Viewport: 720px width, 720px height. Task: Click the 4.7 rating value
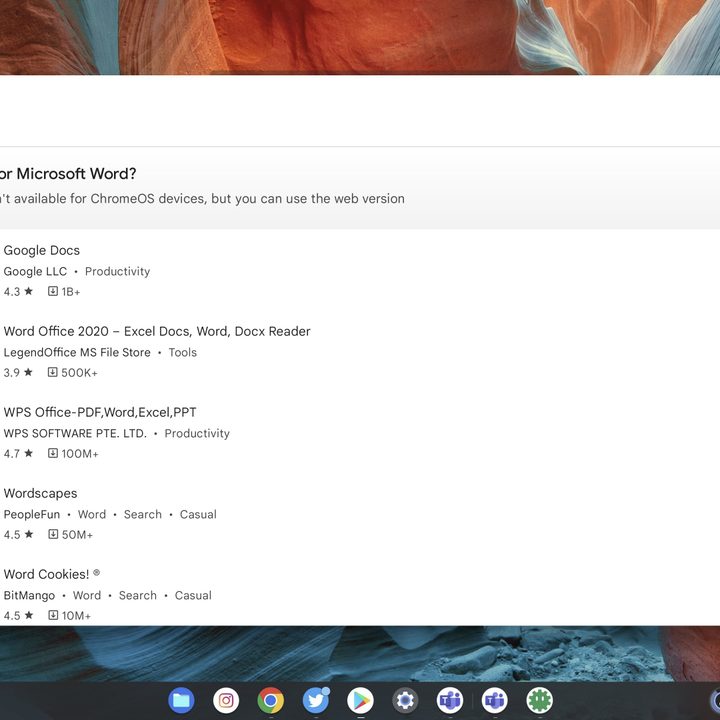tap(12, 454)
